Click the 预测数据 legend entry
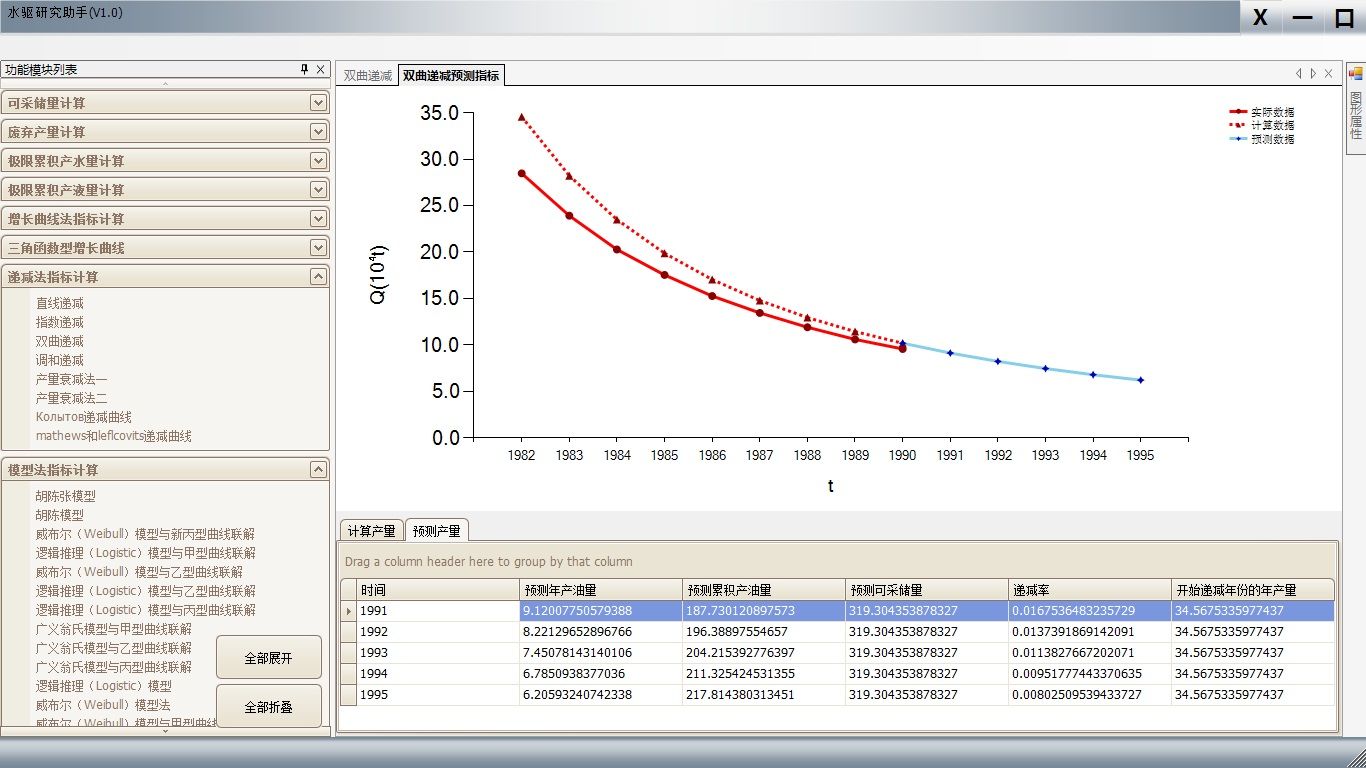The image size is (1366, 768). pyautogui.click(x=1262, y=139)
